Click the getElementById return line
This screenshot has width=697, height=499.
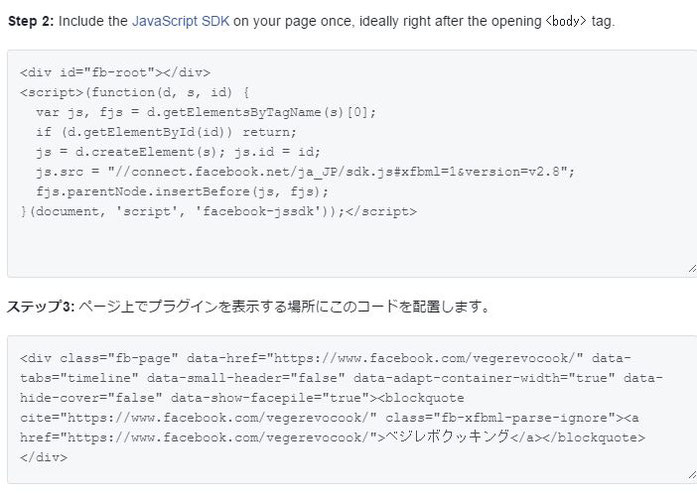166,132
